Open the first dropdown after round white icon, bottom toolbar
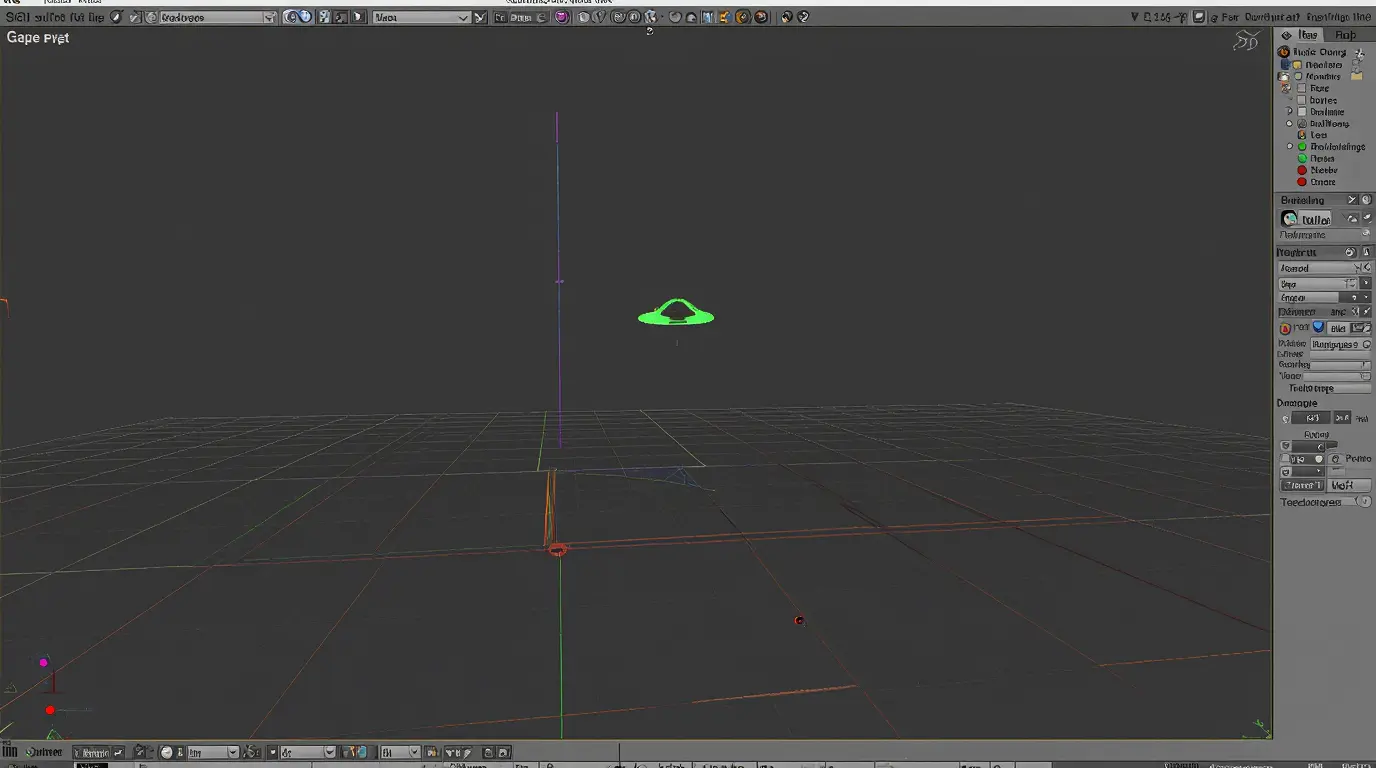The image size is (1376, 768). click(x=213, y=752)
